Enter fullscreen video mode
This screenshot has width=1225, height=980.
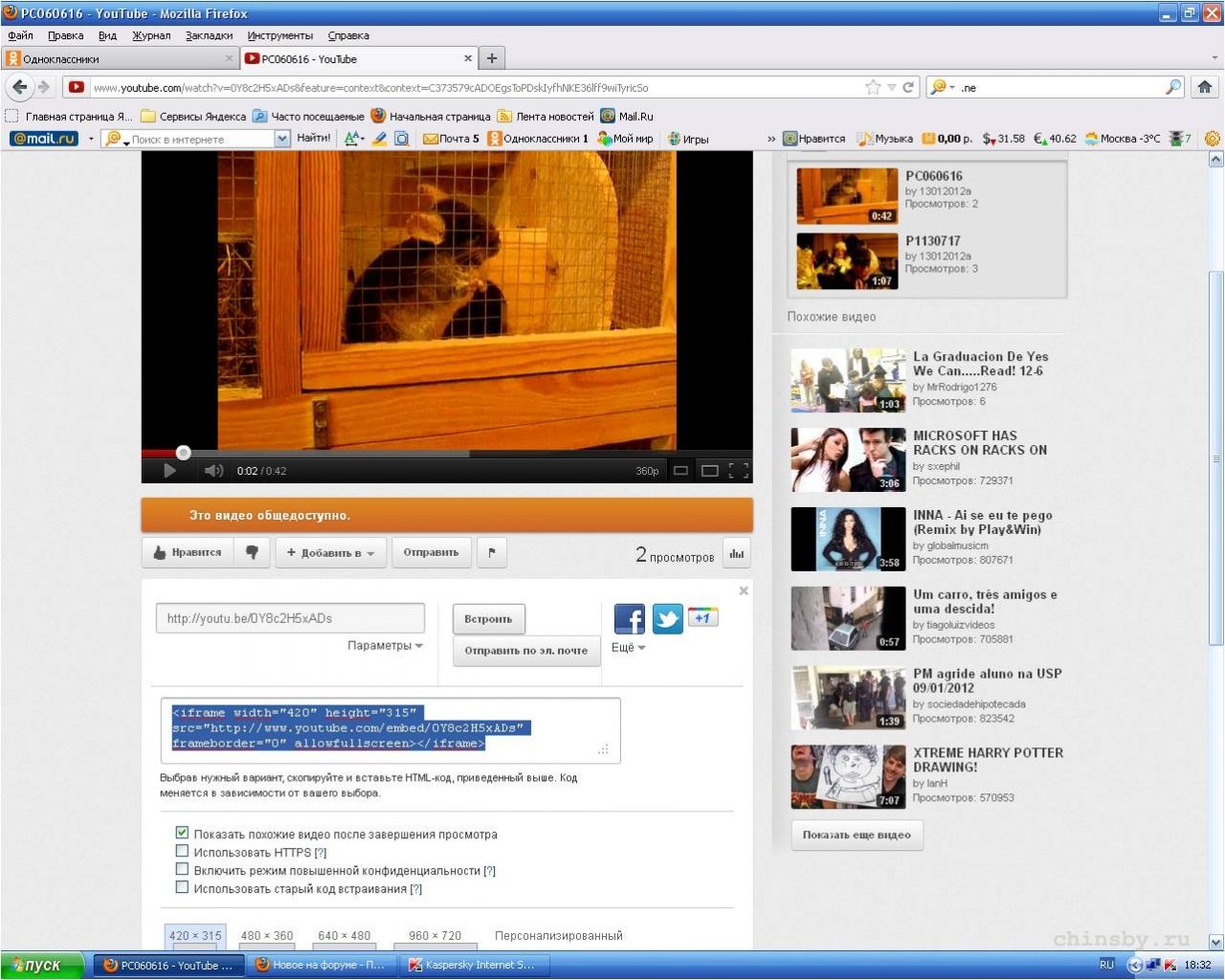coord(738,470)
